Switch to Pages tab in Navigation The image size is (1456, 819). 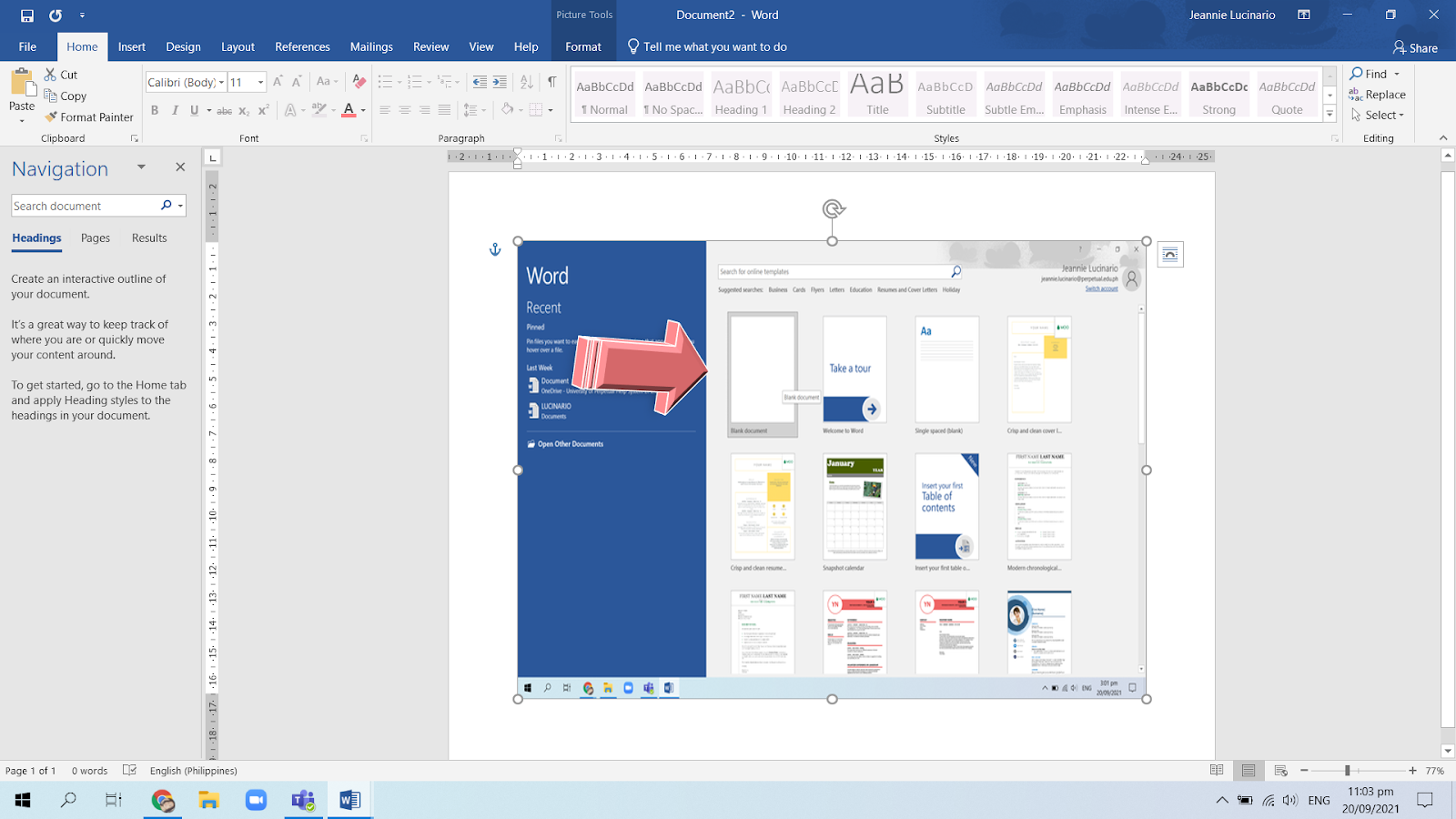(x=96, y=238)
